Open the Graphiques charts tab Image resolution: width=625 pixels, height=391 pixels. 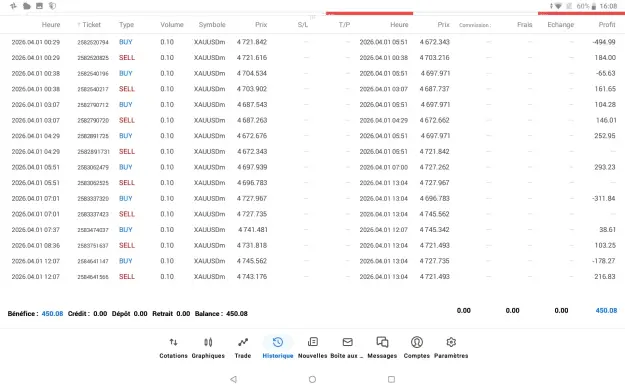tap(208, 348)
